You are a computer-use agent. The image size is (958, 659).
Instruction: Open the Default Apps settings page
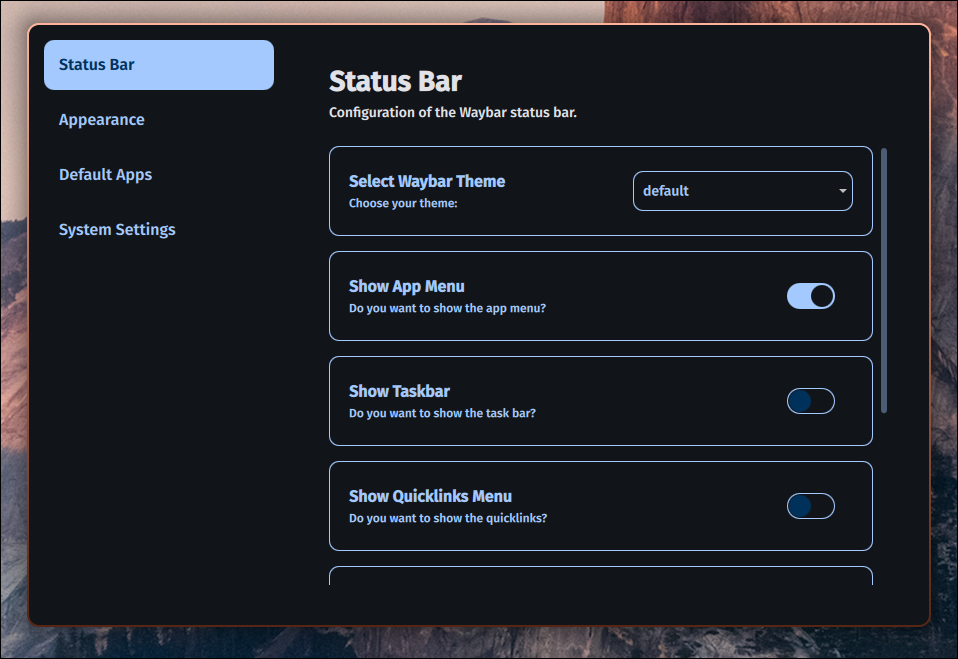pos(105,174)
